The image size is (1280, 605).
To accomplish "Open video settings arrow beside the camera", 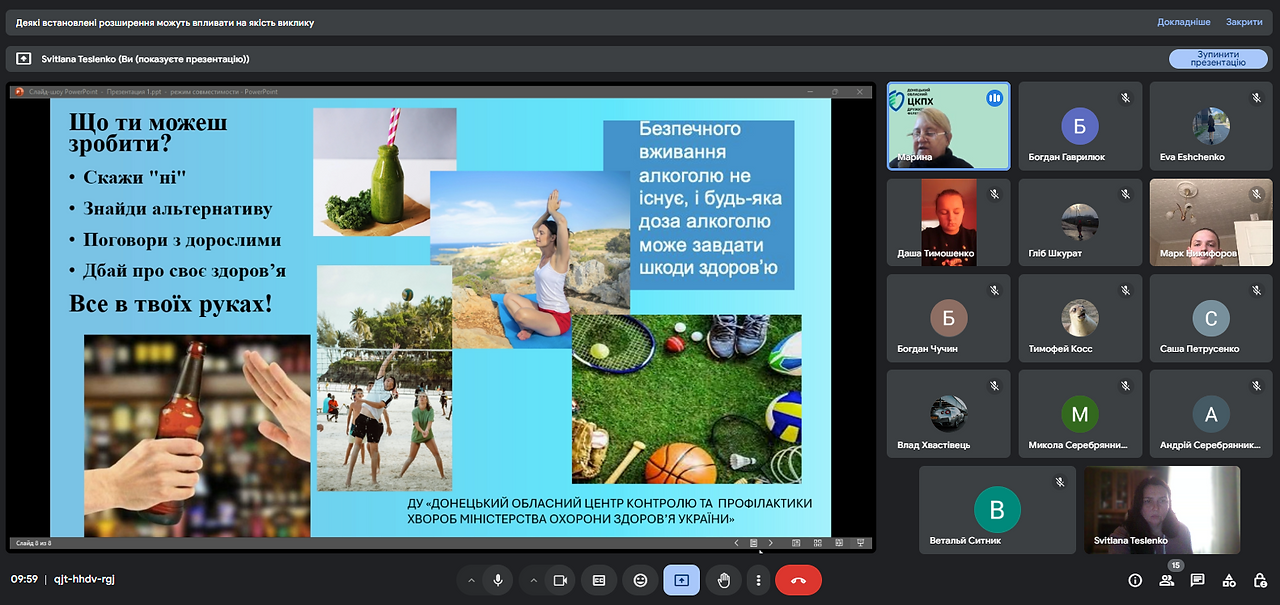I will 533,580.
